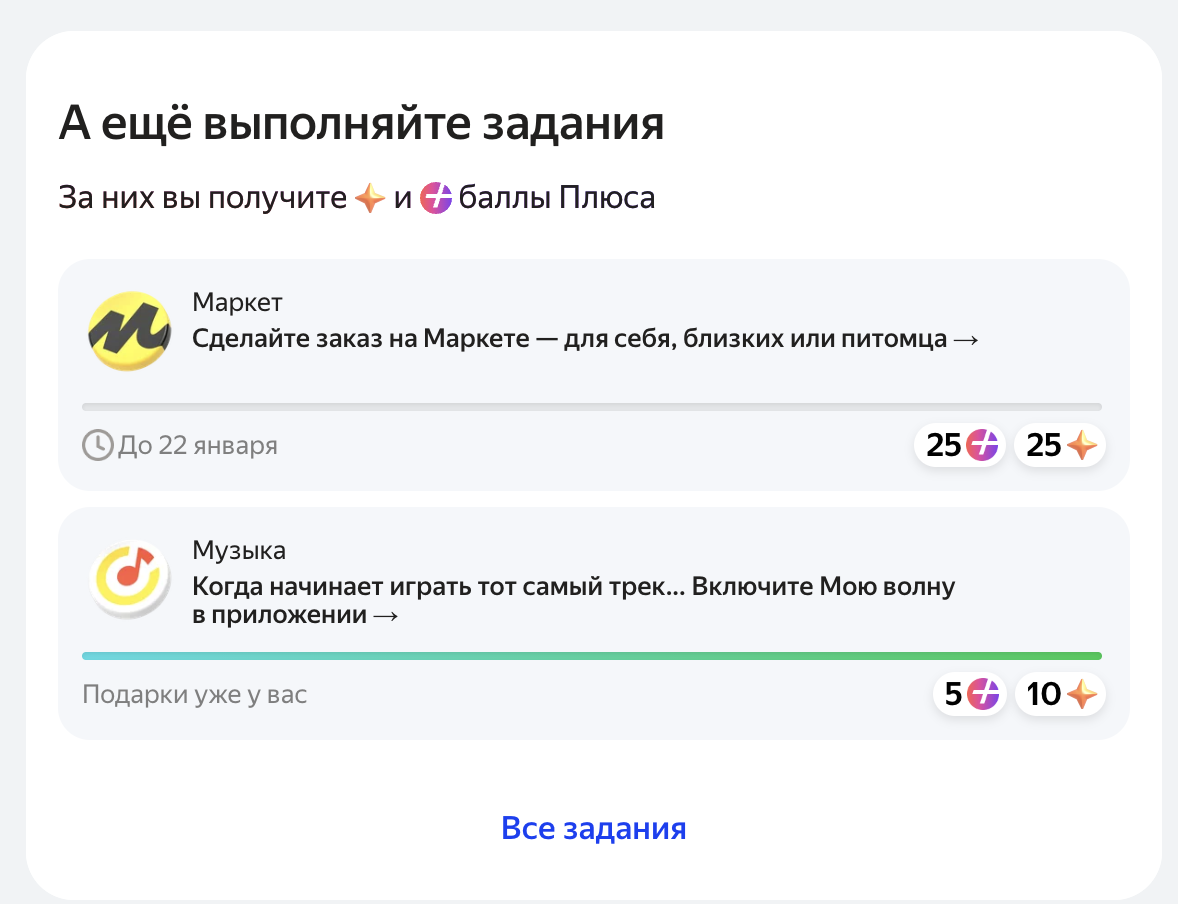1178x904 pixels.
Task: Click the orange star icon in subtitle
Action: click(x=370, y=198)
